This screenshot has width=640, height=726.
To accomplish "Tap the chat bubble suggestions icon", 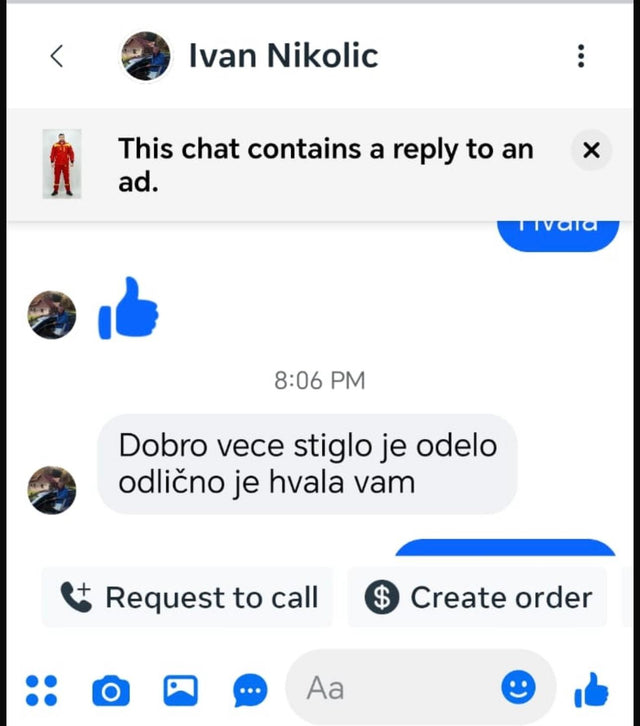I will click(x=250, y=691).
